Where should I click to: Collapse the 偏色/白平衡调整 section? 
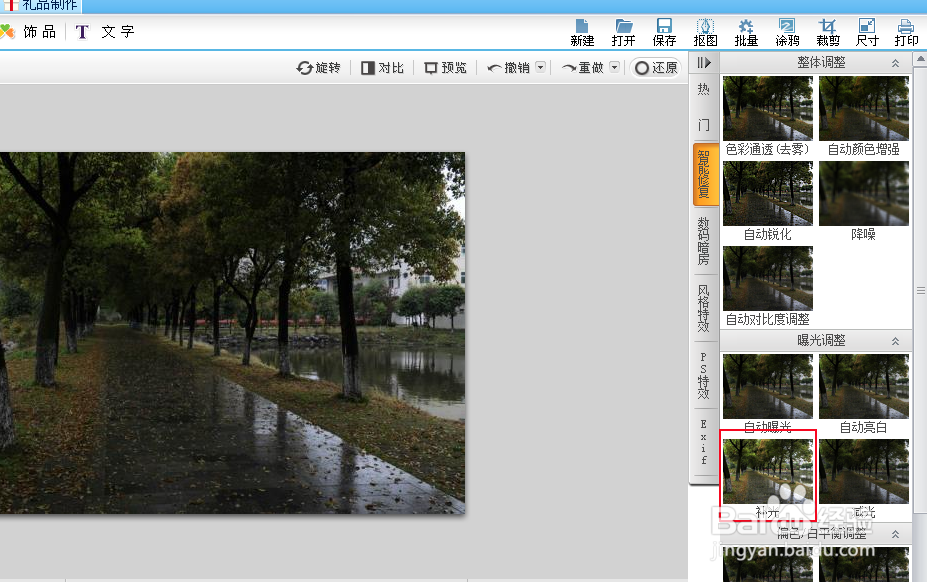coord(896,534)
